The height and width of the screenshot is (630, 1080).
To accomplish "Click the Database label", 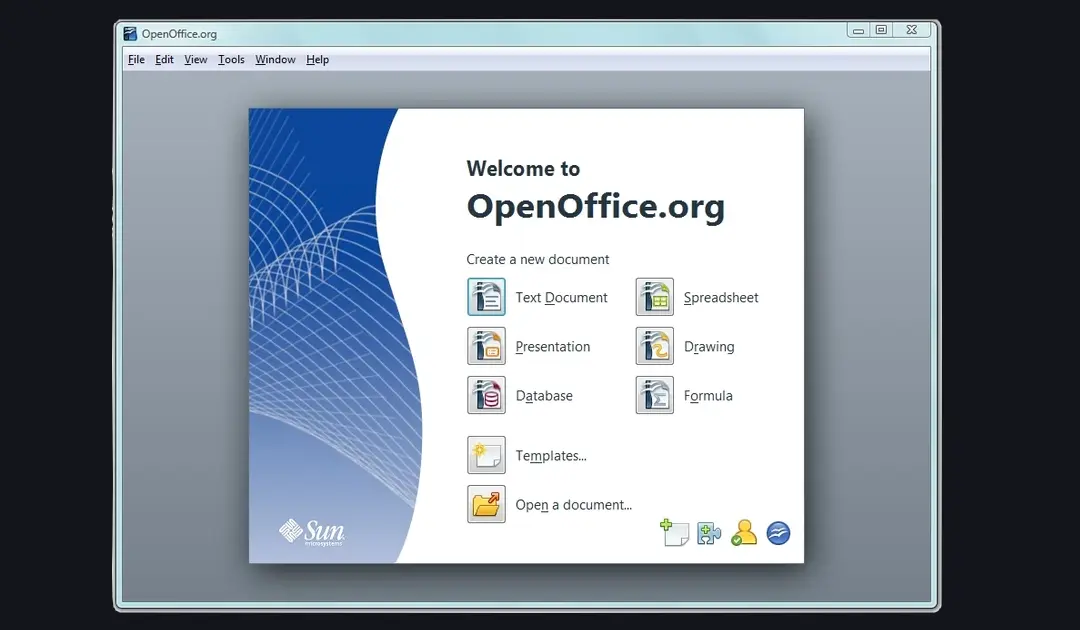I will pos(544,396).
